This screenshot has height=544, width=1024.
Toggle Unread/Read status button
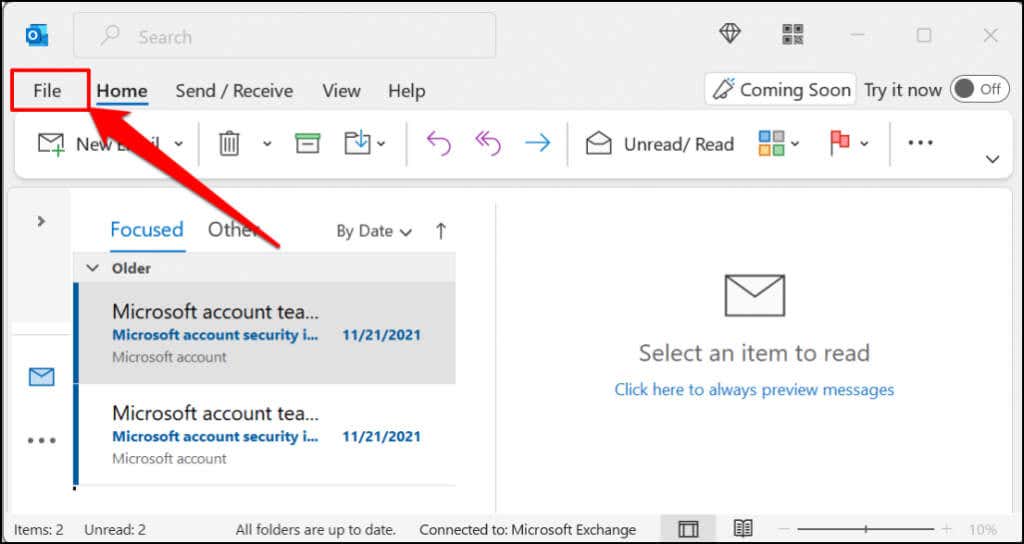[660, 144]
